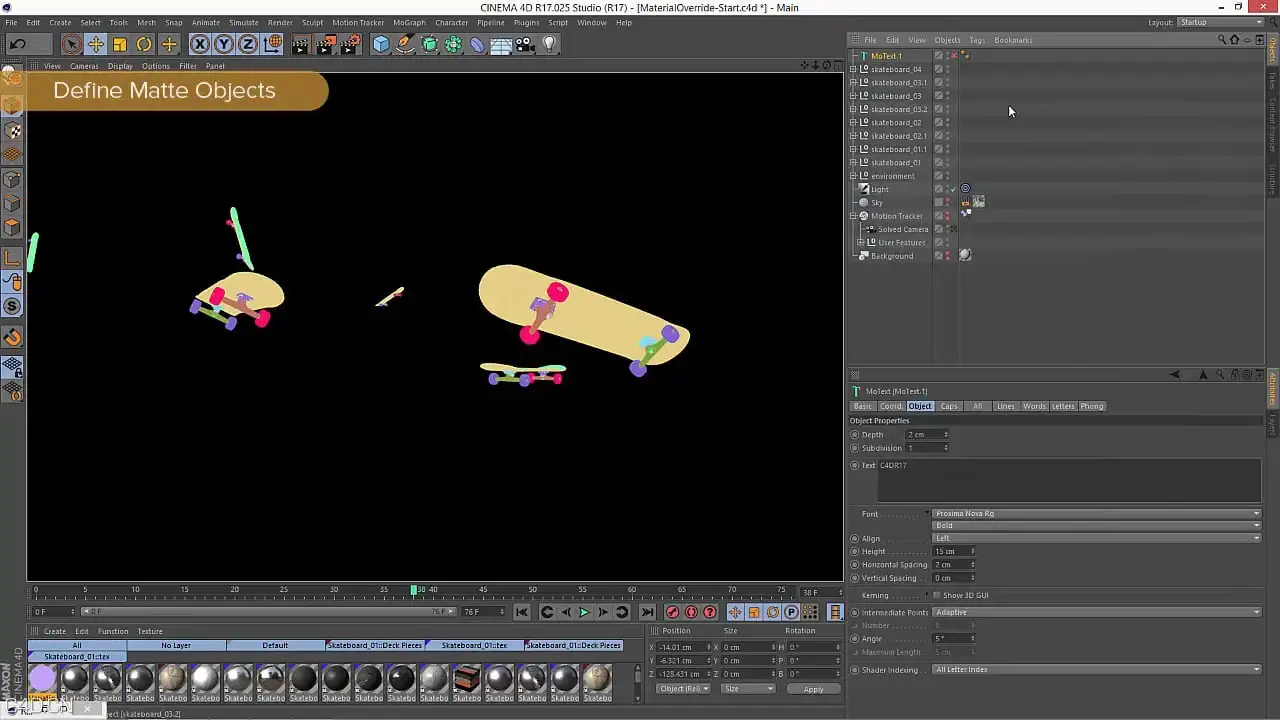1280x720 pixels.
Task: Expand the skateboard_03 object
Action: point(853,96)
